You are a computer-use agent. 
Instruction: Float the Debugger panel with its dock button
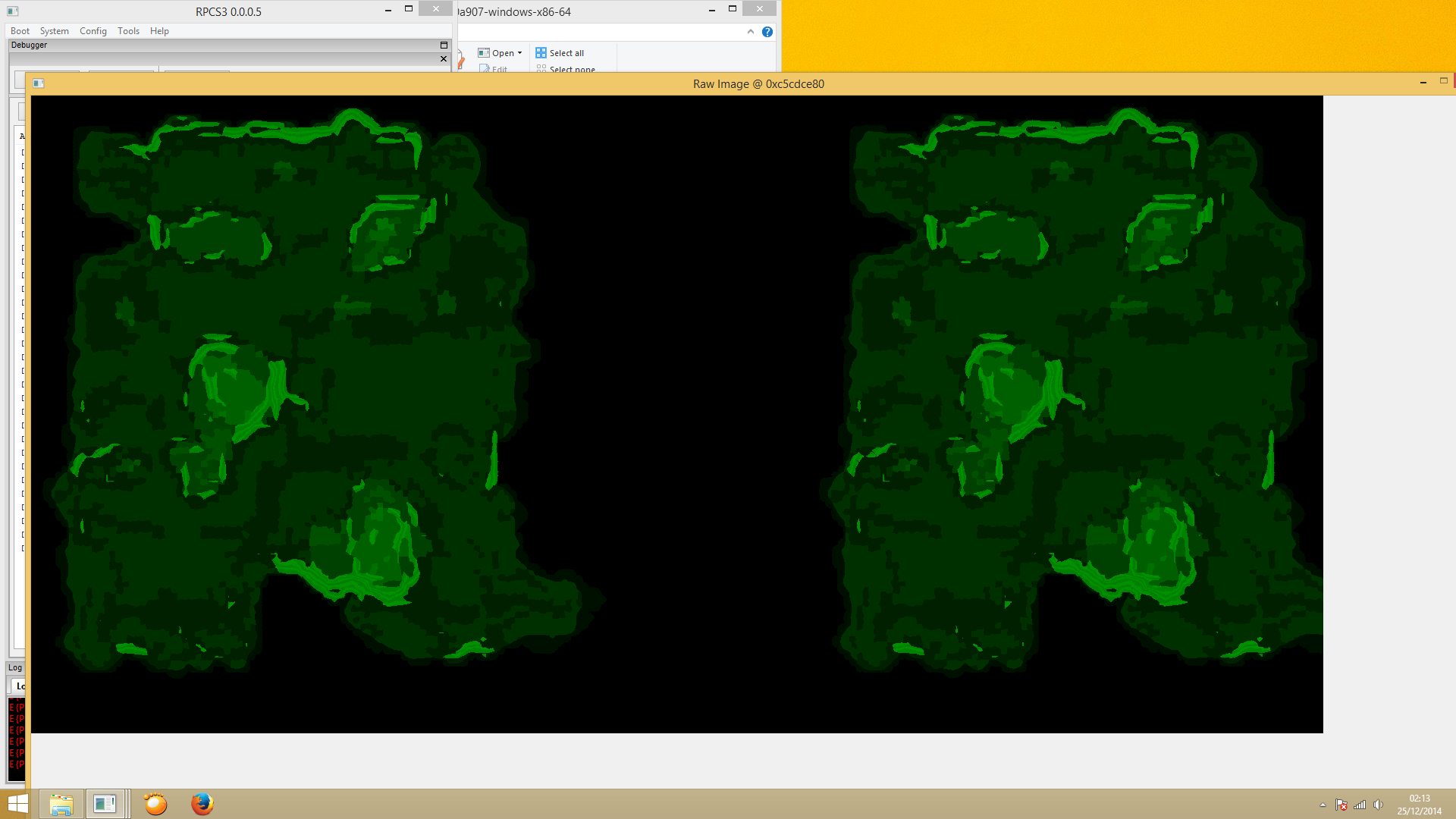[x=444, y=45]
